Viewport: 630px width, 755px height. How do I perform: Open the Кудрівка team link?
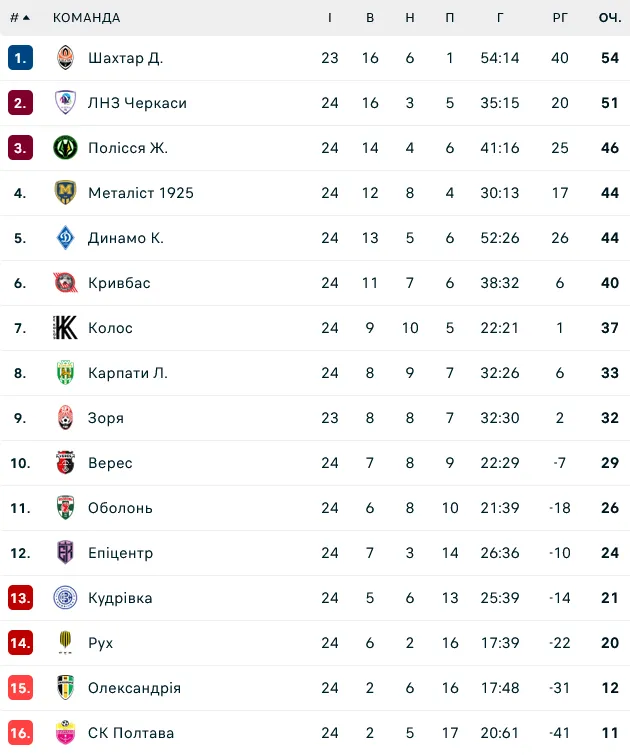120,598
